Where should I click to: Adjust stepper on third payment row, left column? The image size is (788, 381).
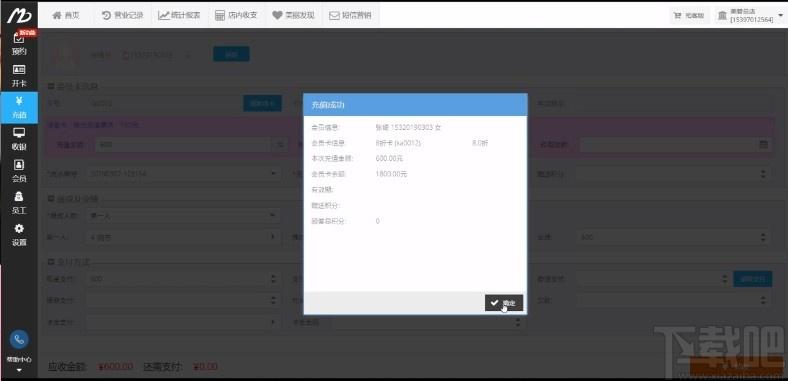[273, 322]
